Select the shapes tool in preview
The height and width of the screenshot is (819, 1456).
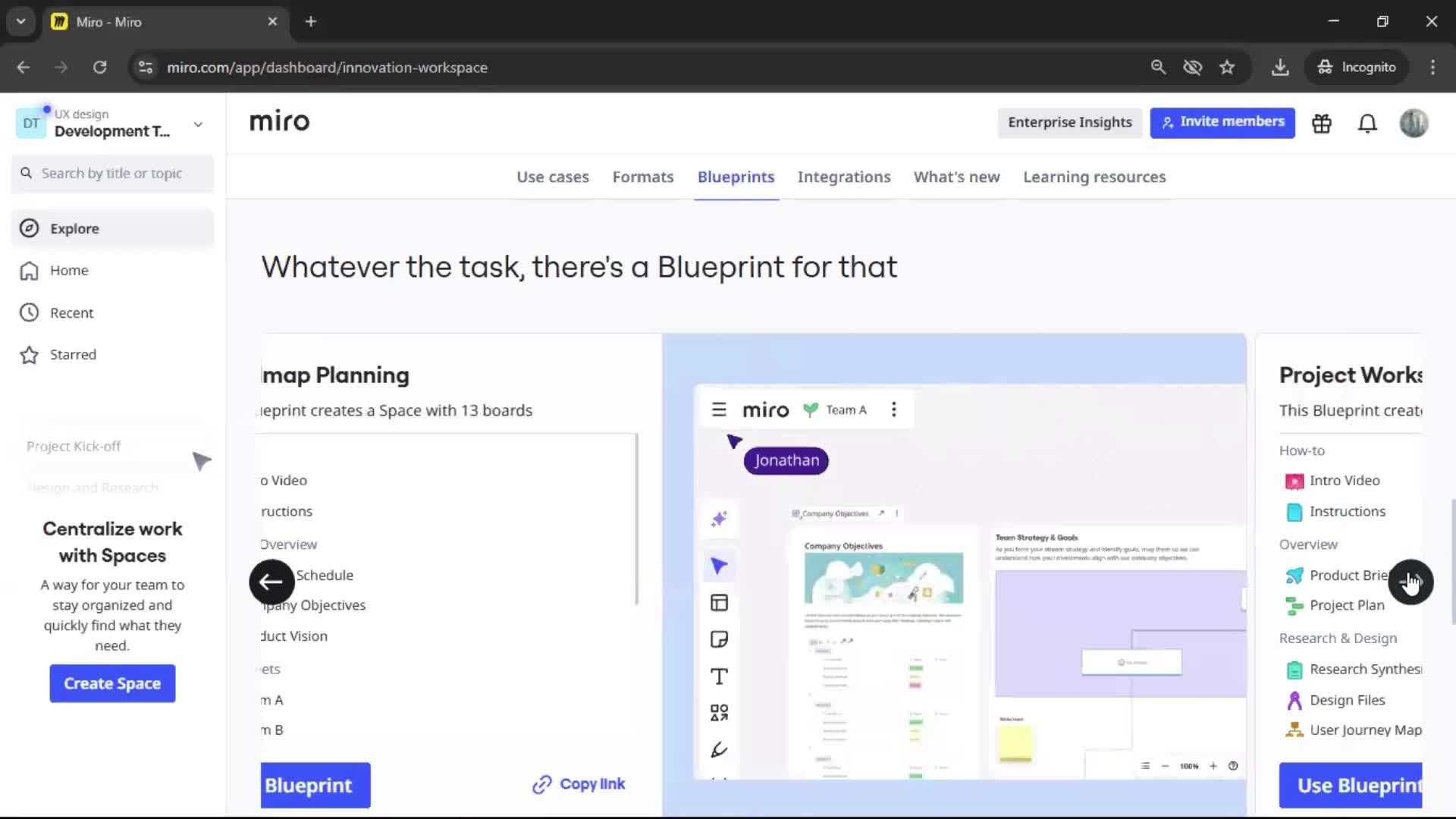click(x=719, y=712)
